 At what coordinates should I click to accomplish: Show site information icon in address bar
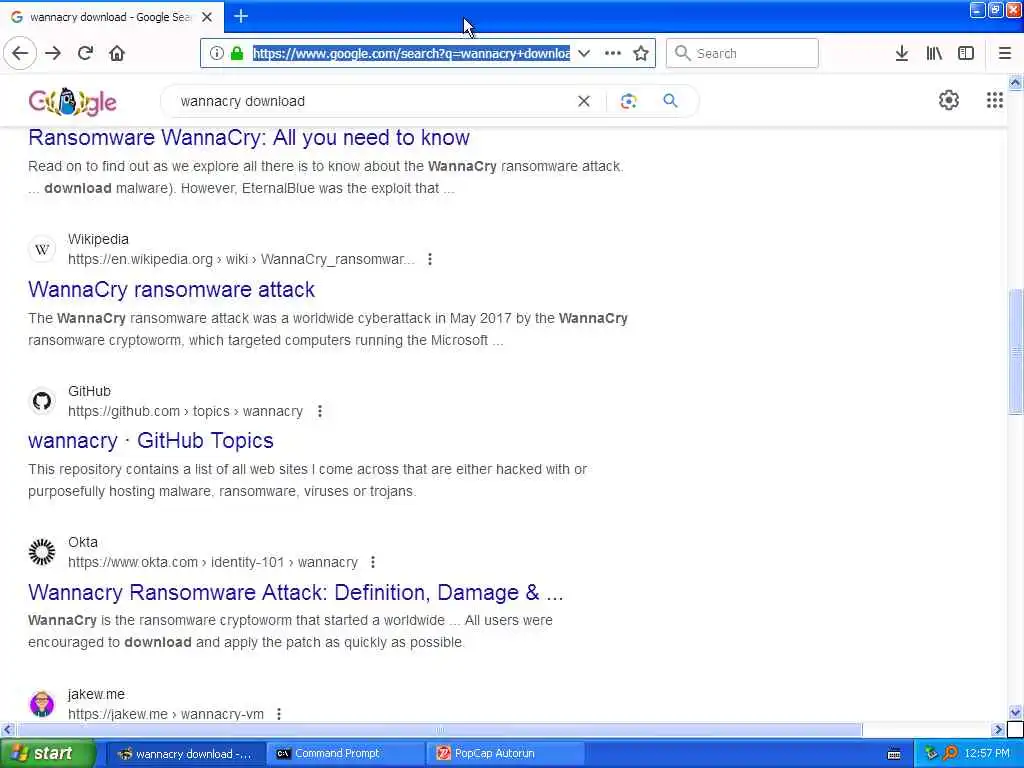[217, 53]
